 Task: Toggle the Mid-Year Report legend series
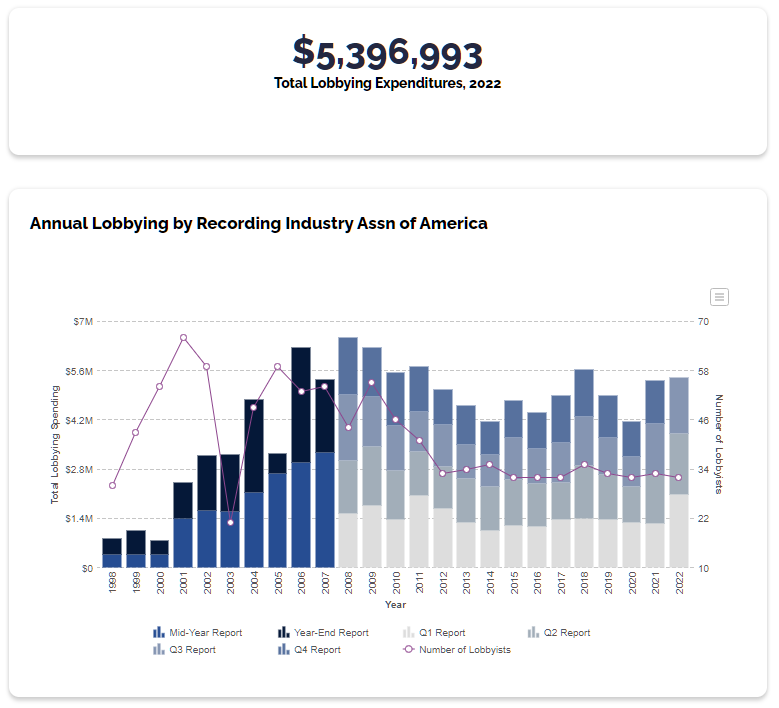pyautogui.click(x=198, y=632)
